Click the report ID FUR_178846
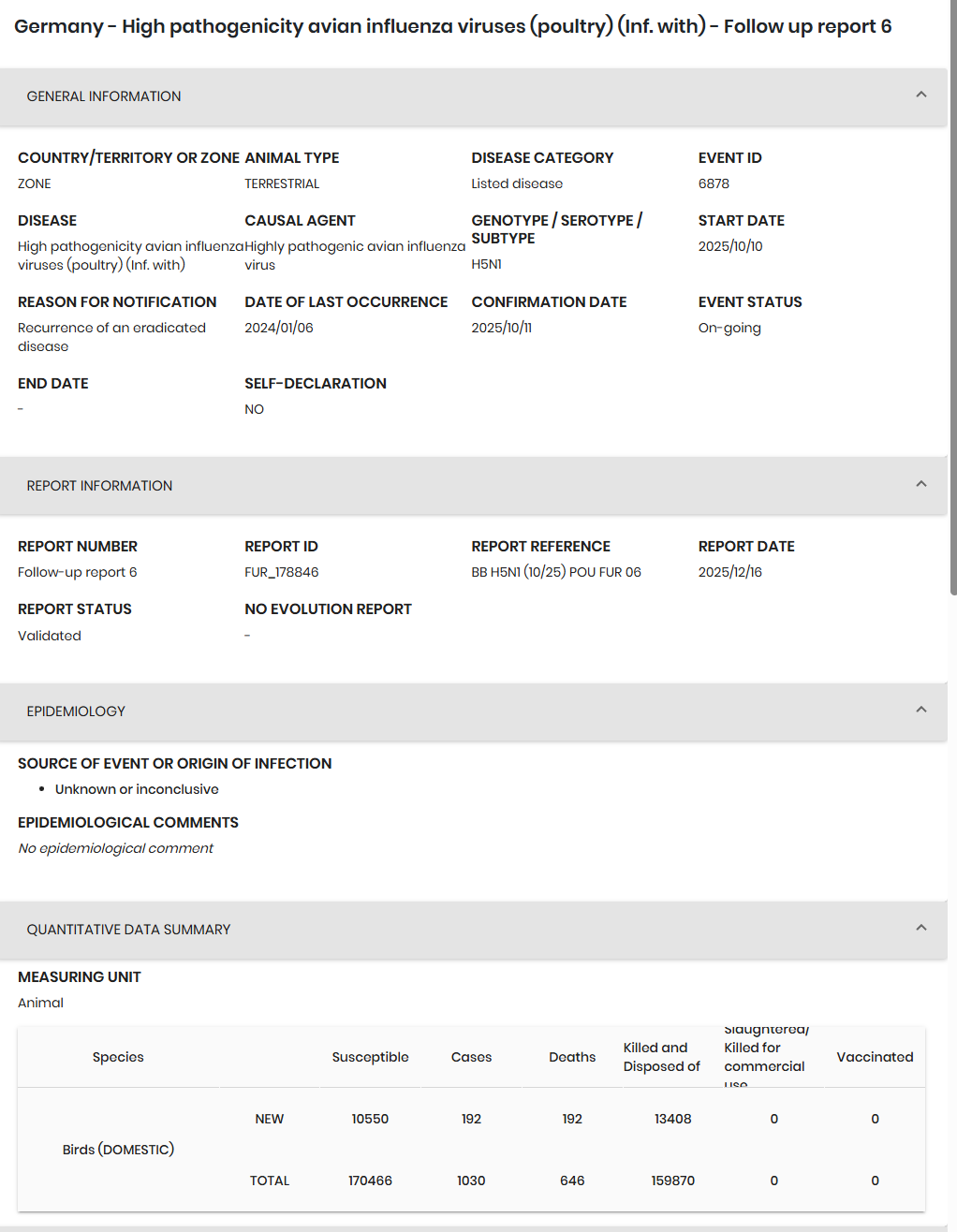This screenshot has height=1232, width=957. coord(282,572)
